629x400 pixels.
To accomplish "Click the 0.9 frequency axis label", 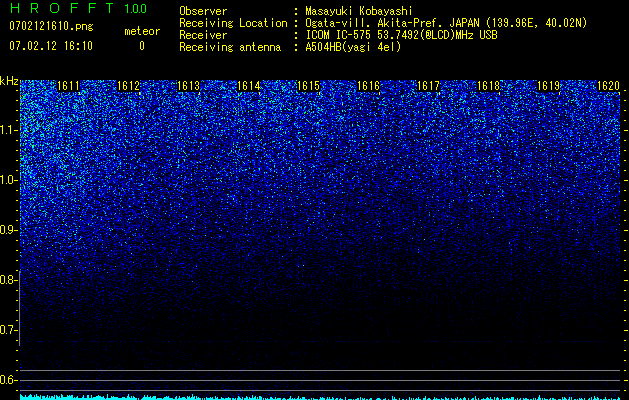I will coord(8,230).
